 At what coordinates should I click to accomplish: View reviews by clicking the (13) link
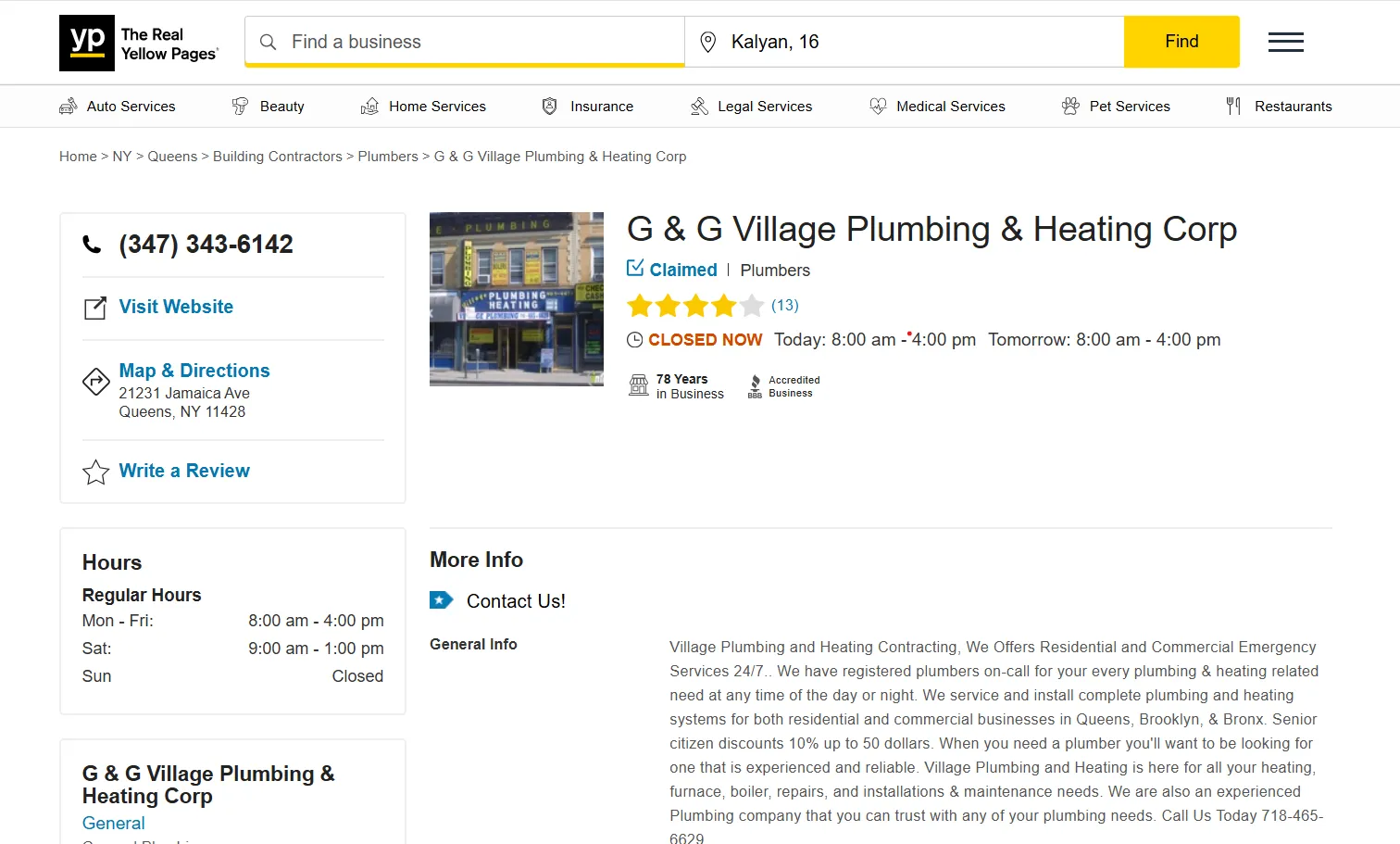point(782,305)
